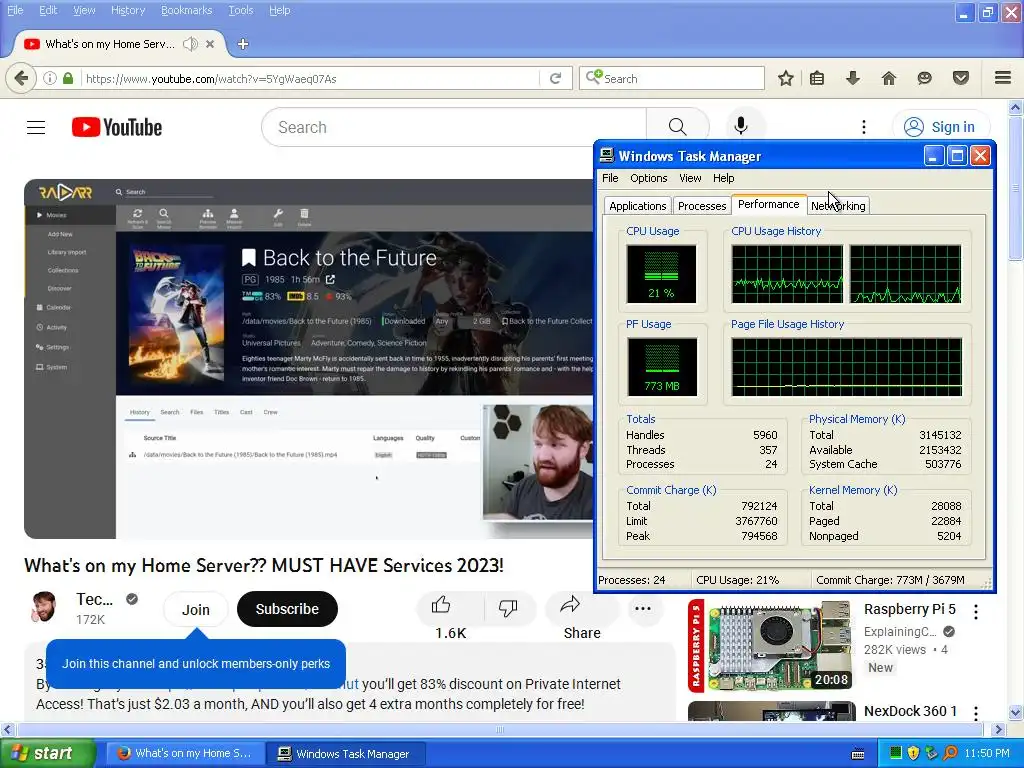Open Task Manager File menu

610,178
